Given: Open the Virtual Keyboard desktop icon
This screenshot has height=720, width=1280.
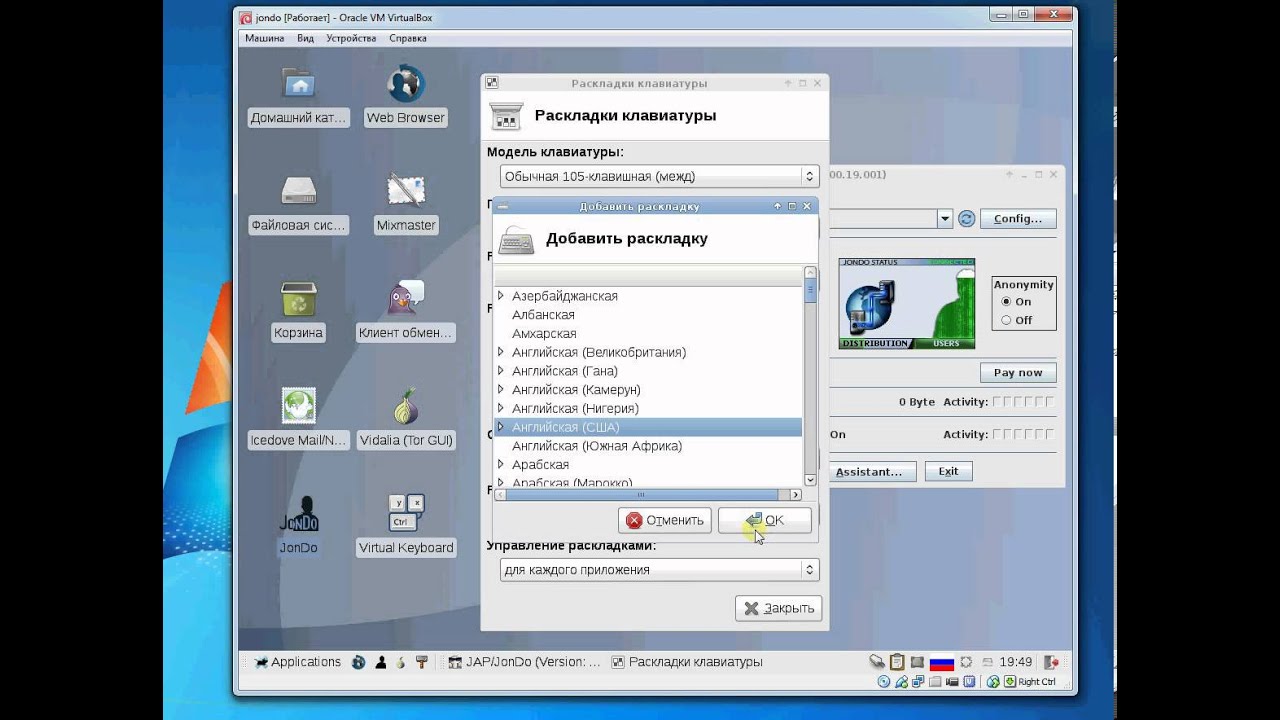Looking at the screenshot, I should tap(405, 525).
